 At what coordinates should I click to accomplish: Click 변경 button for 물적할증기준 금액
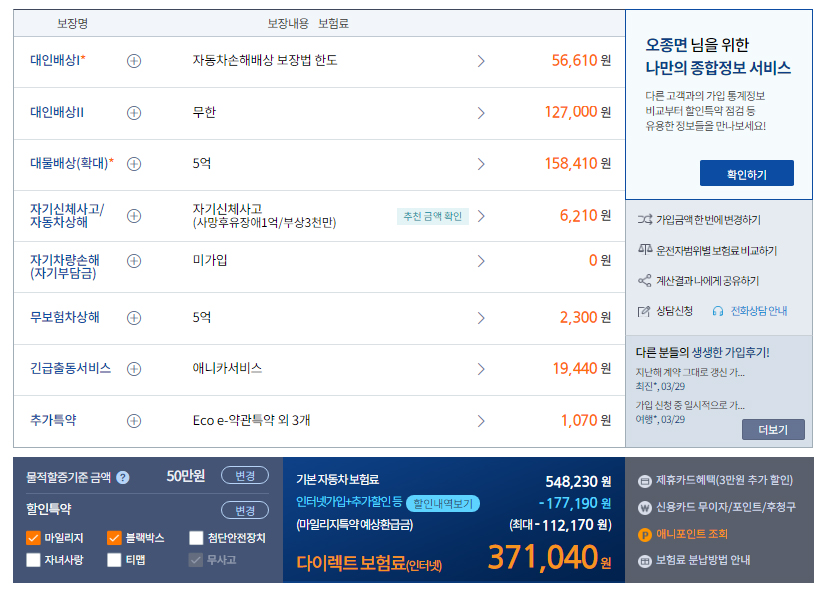point(245,476)
